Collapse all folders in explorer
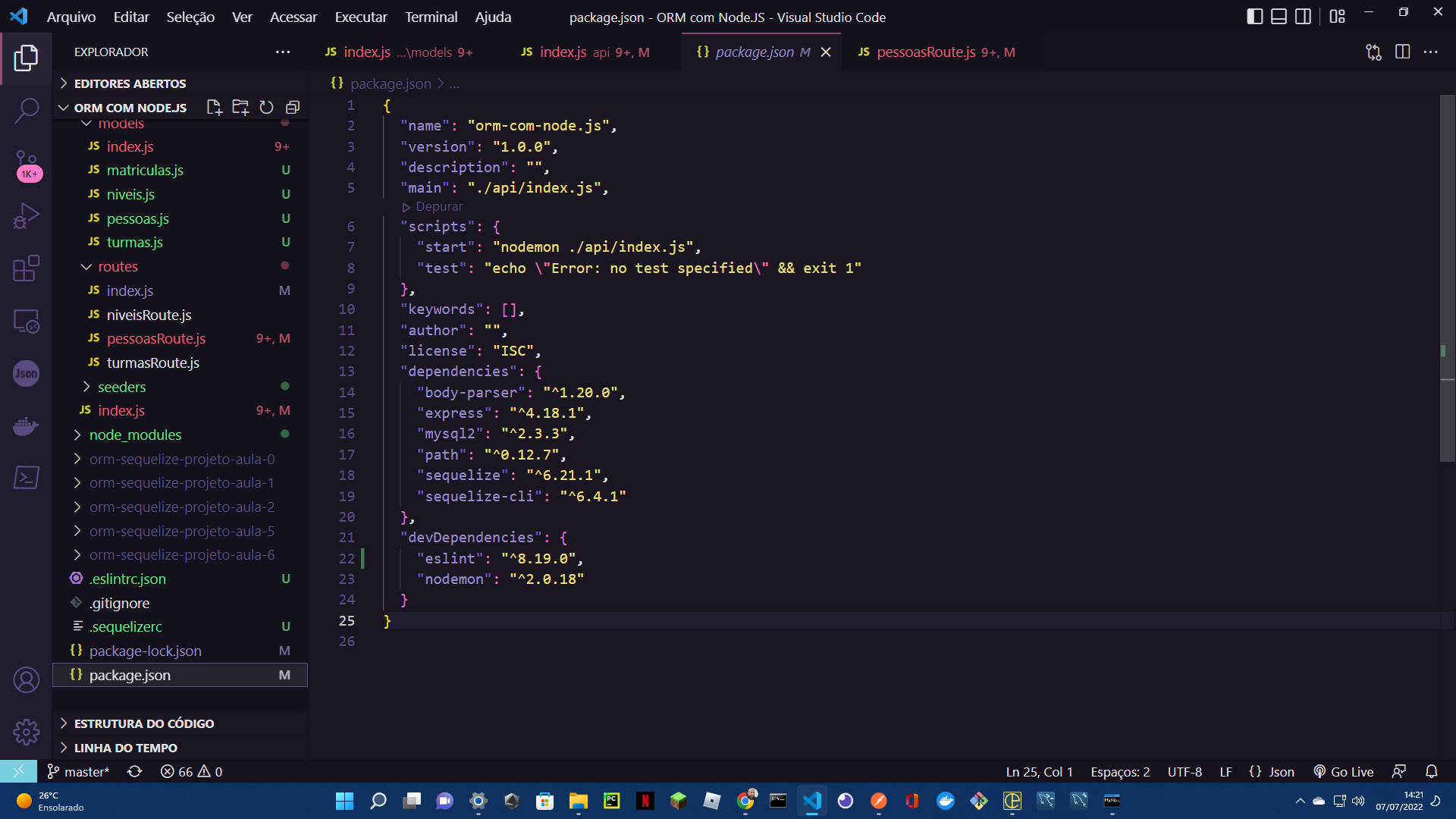 coord(293,108)
